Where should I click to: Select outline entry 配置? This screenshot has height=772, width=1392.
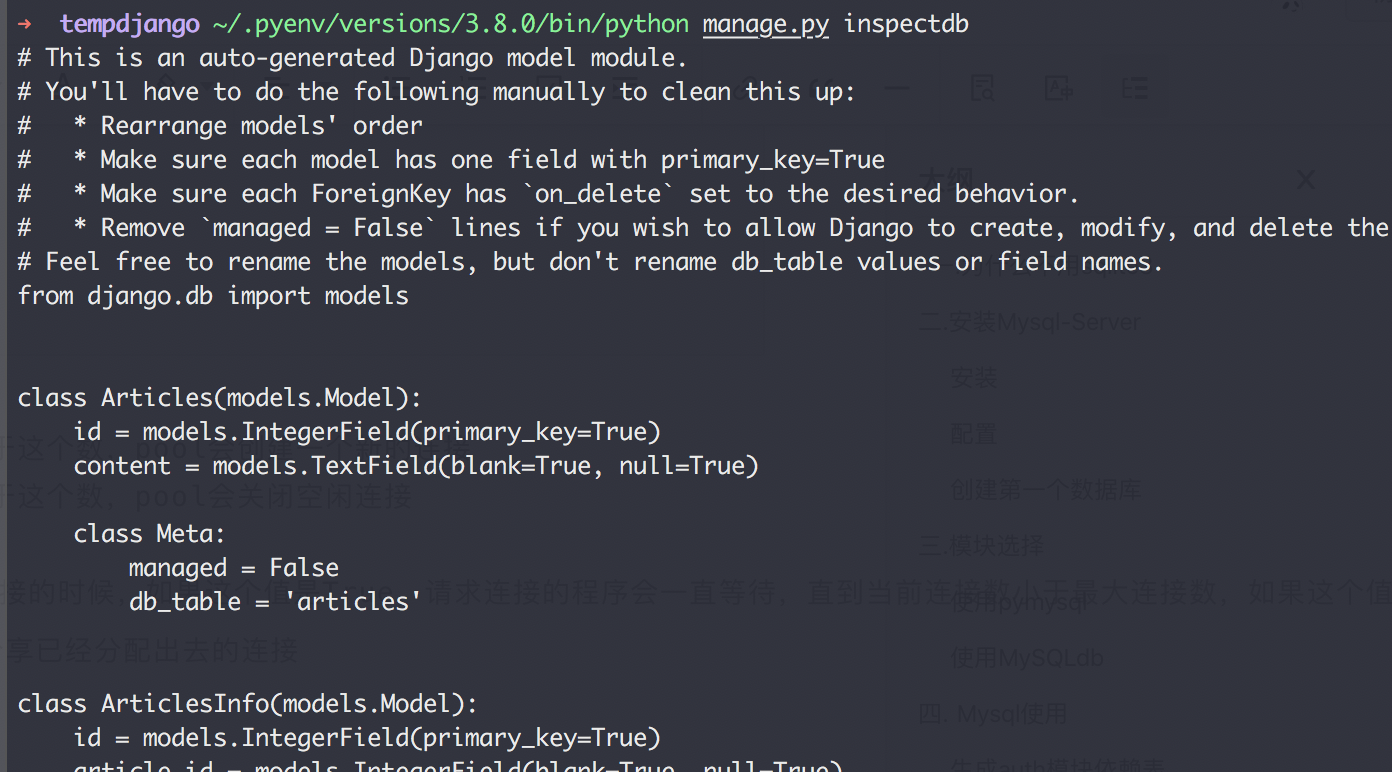point(974,434)
